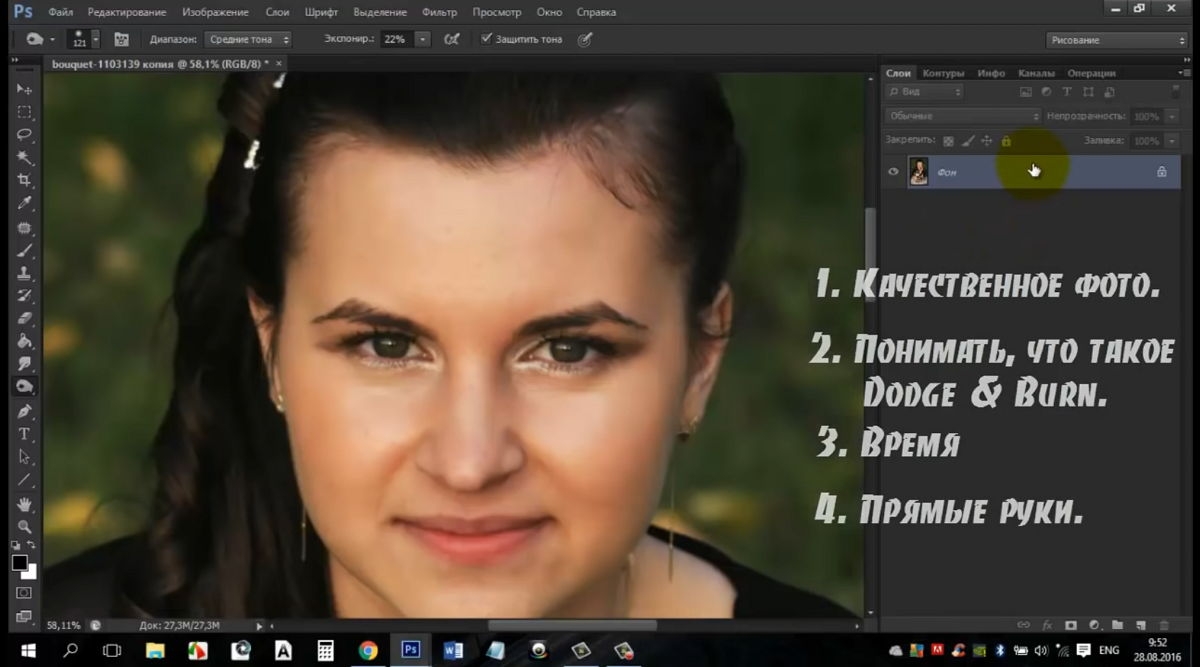This screenshot has height=667, width=1200.
Task: Select the Type tool
Action: click(25, 435)
